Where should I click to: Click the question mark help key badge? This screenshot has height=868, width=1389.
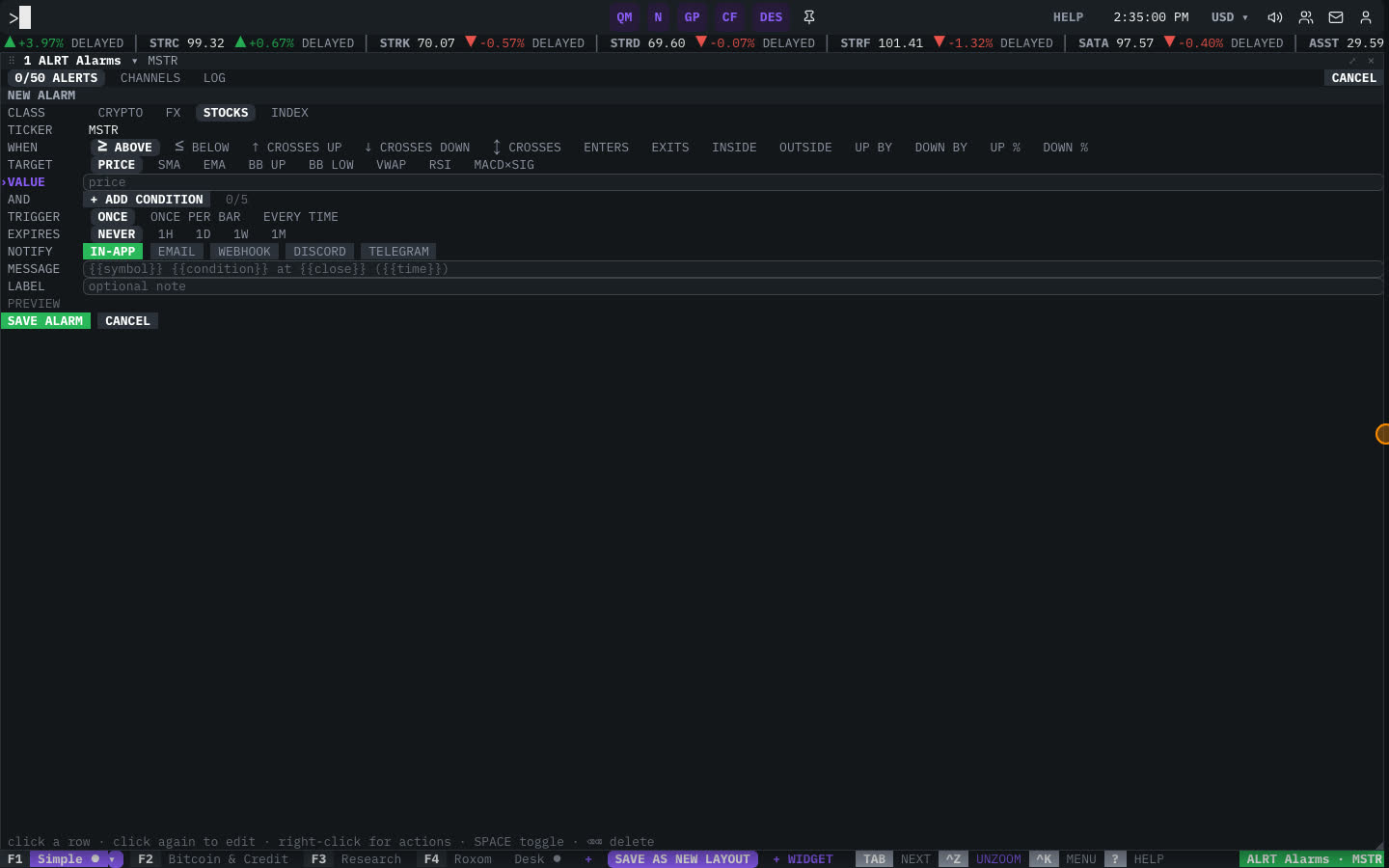pyautogui.click(x=1115, y=859)
